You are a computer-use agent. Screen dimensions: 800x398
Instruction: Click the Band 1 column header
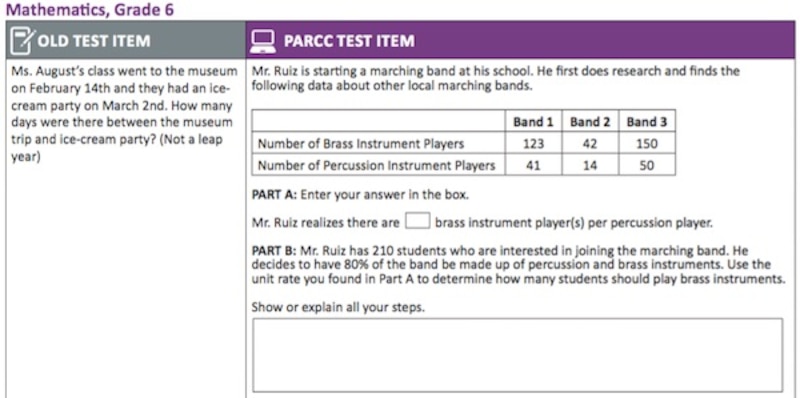533,121
